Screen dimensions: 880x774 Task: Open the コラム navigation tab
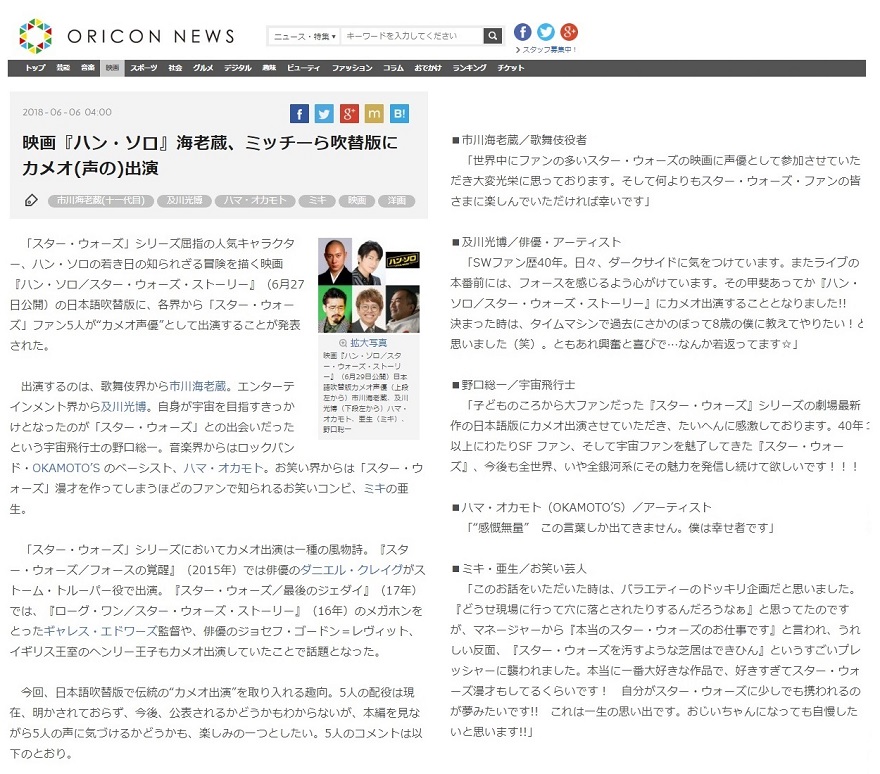[x=393, y=68]
